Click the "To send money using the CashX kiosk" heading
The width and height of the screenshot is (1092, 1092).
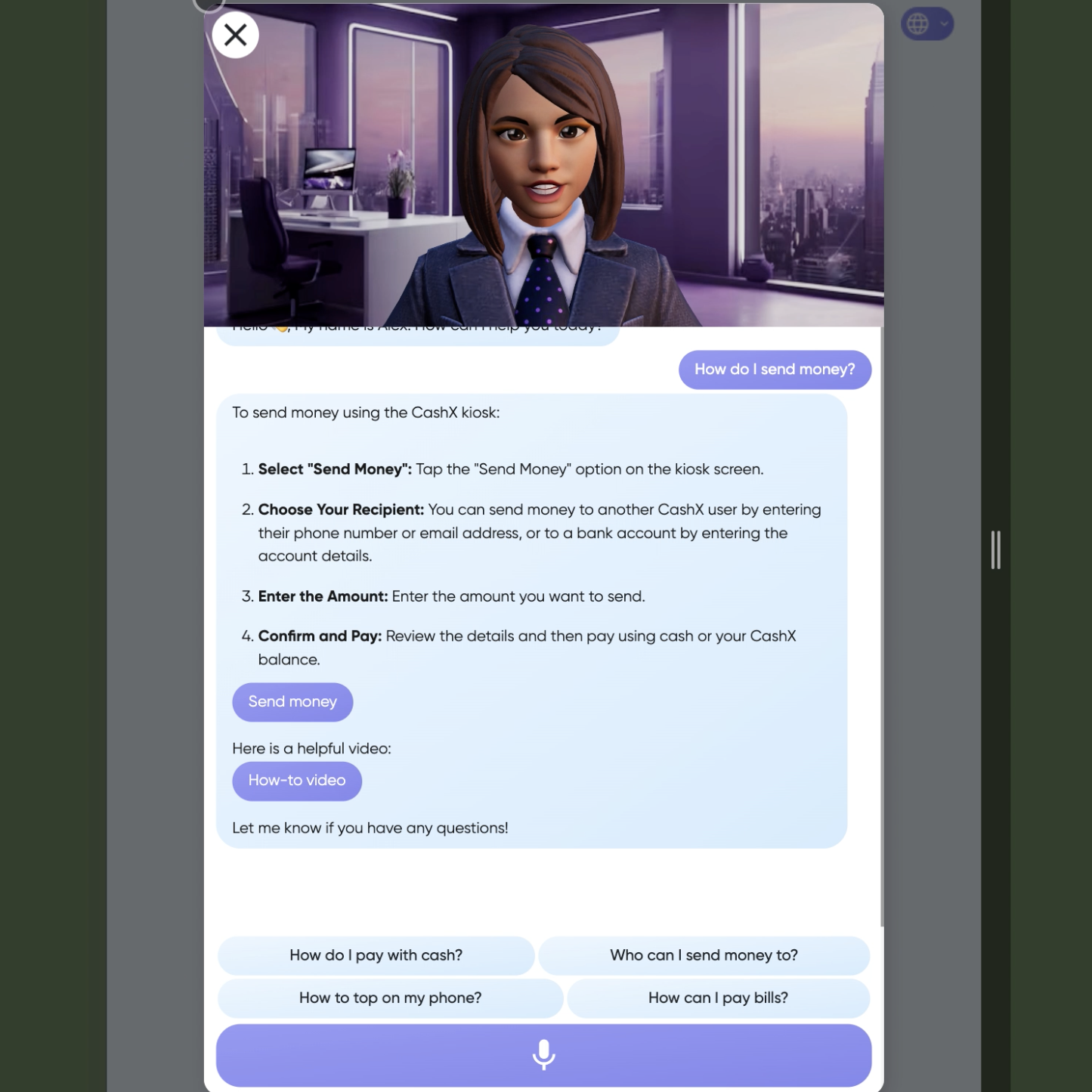pos(366,413)
